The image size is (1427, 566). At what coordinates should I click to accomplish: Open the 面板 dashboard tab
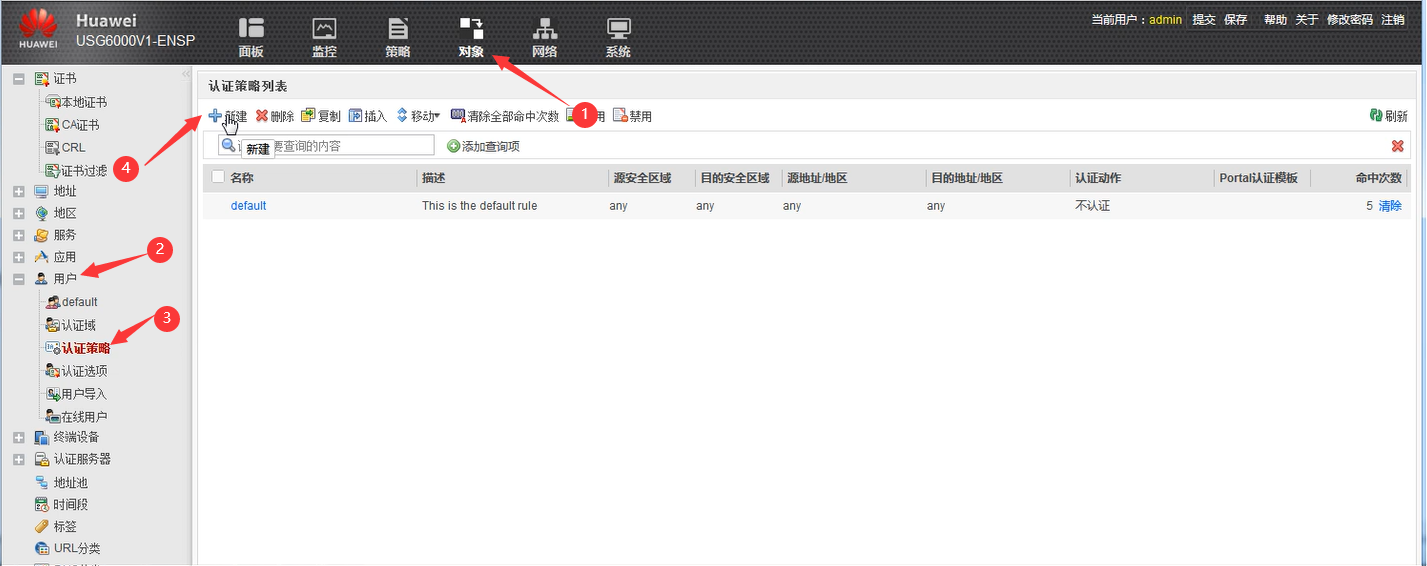pyautogui.click(x=251, y=38)
